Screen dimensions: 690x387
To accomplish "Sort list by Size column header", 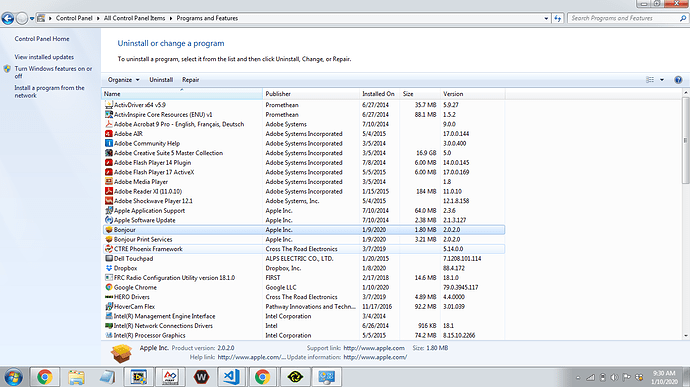I will (420, 94).
